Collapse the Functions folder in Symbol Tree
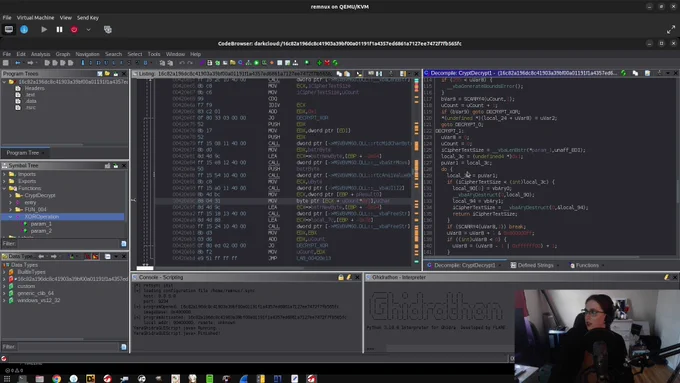 pyautogui.click(x=5, y=188)
